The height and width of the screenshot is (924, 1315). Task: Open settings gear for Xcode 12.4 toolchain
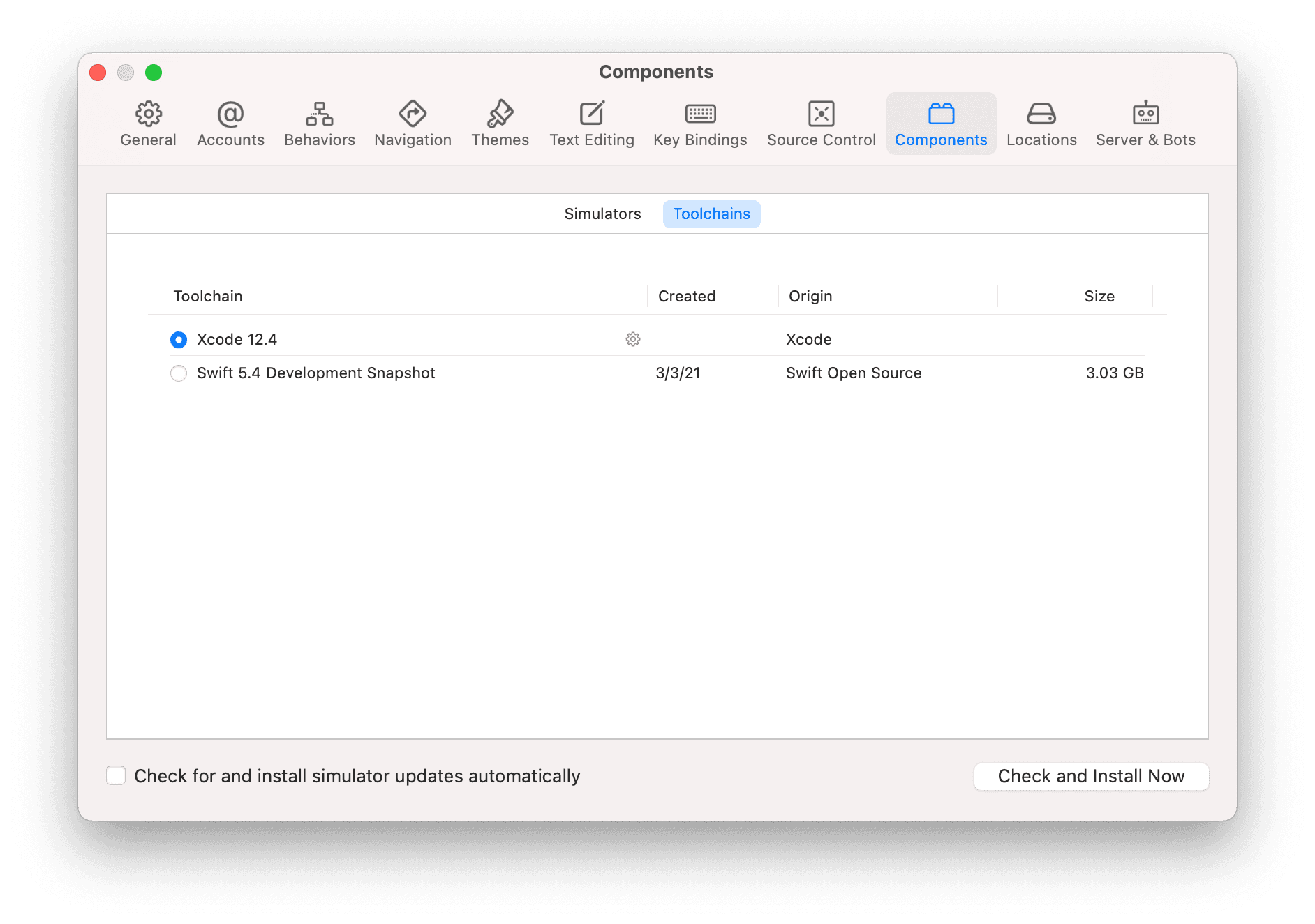[632, 339]
